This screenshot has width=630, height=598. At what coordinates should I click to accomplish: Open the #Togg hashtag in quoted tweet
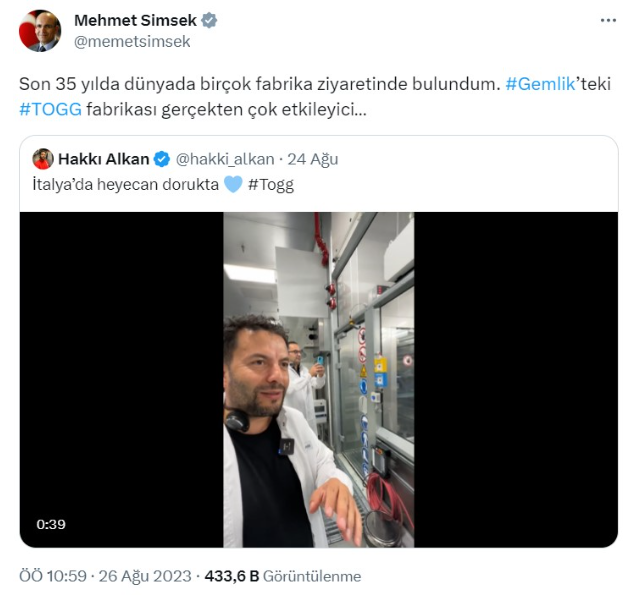271,185
